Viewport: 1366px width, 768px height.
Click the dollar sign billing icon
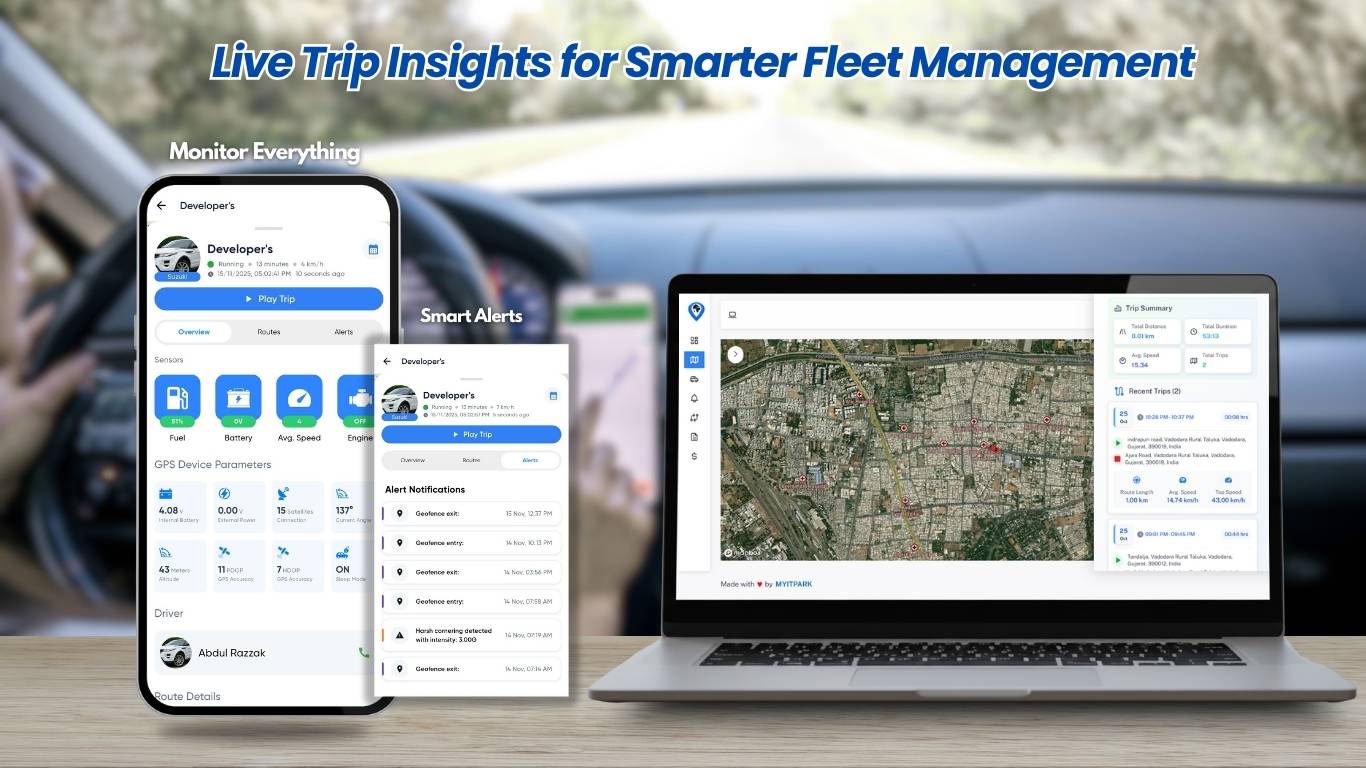(694, 456)
